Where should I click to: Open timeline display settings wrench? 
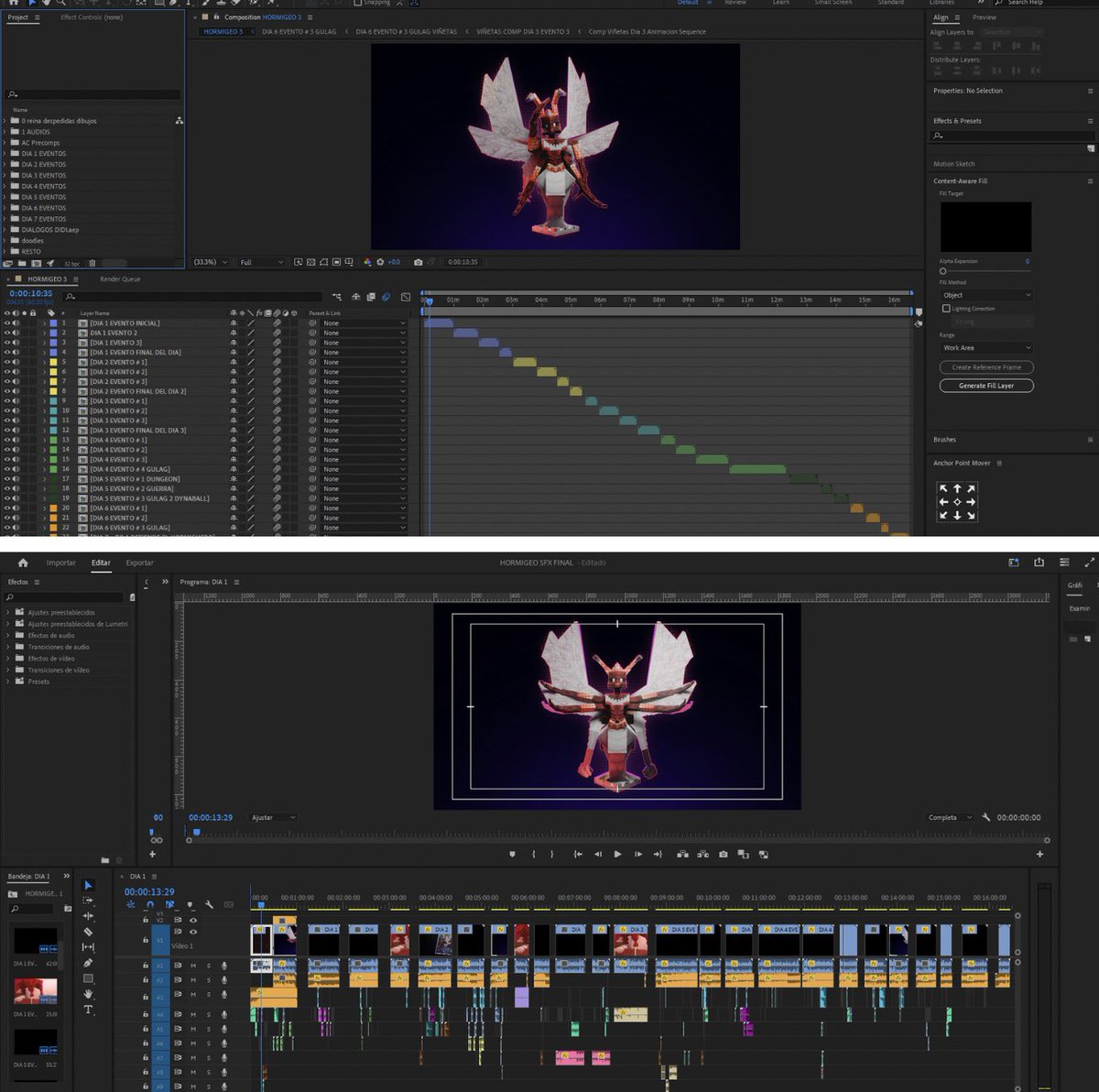pyautogui.click(x=210, y=905)
